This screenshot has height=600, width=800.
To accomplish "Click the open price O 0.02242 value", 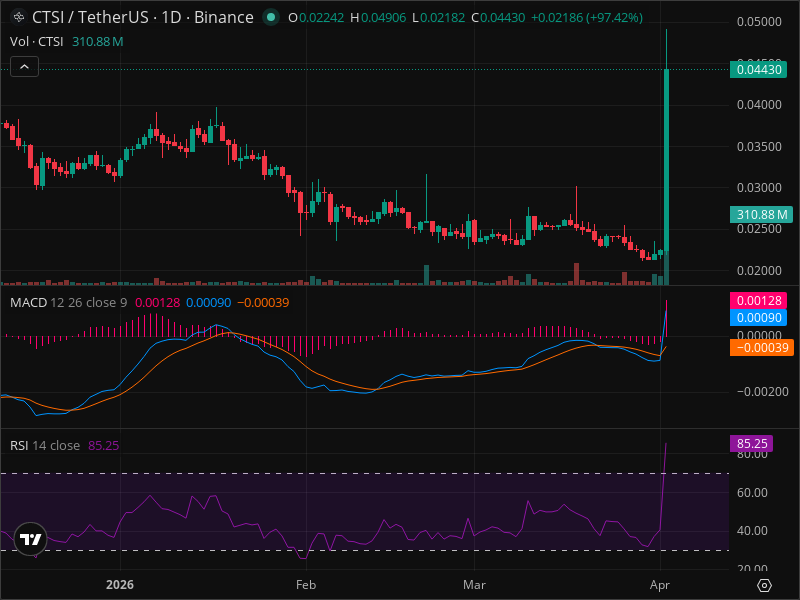I will [x=316, y=18].
